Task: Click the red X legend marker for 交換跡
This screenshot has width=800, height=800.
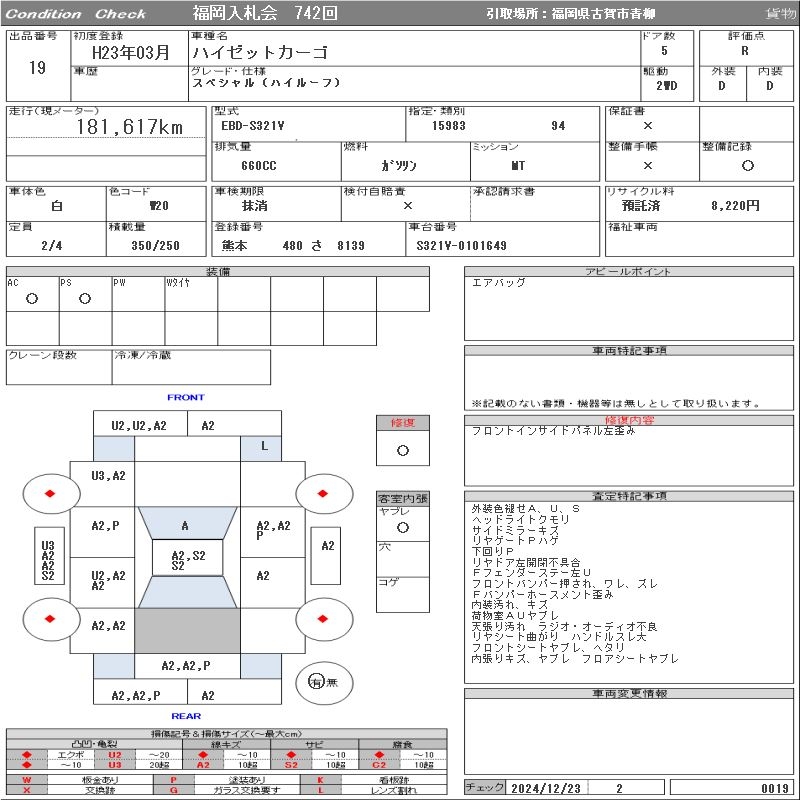Action: point(27,790)
